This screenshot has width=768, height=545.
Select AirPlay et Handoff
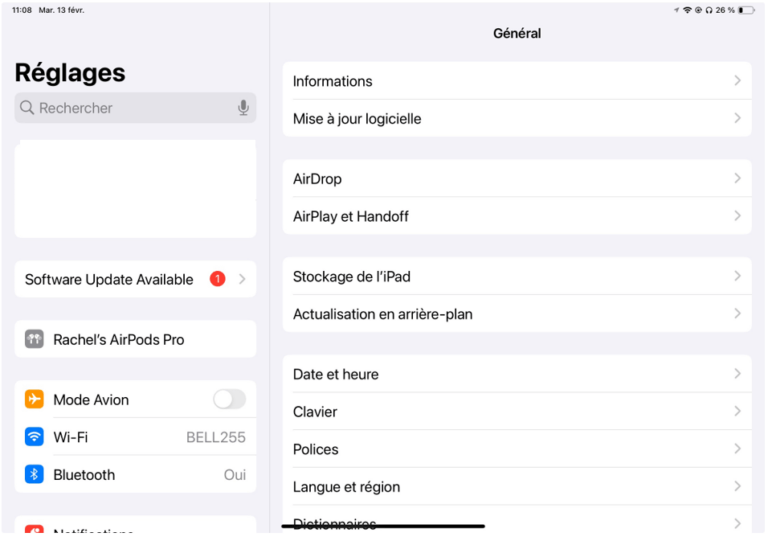click(x=517, y=216)
